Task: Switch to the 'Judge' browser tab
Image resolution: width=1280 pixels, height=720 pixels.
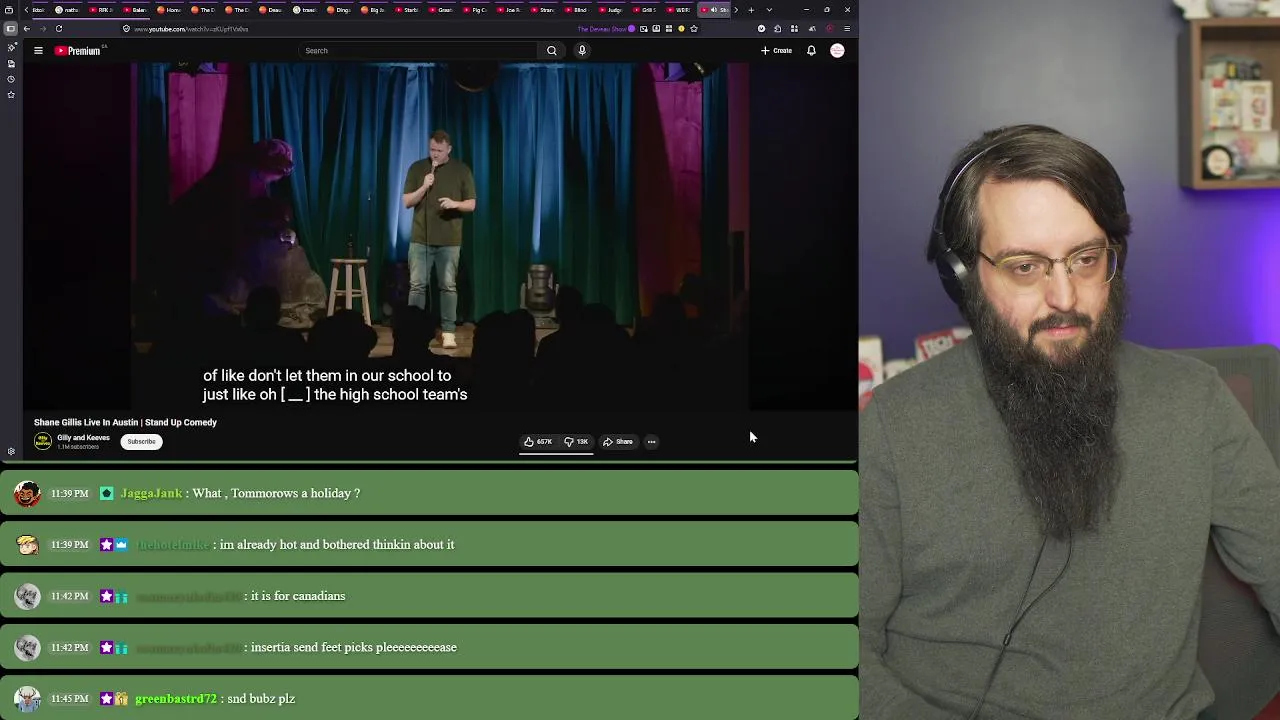Action: coord(611,10)
